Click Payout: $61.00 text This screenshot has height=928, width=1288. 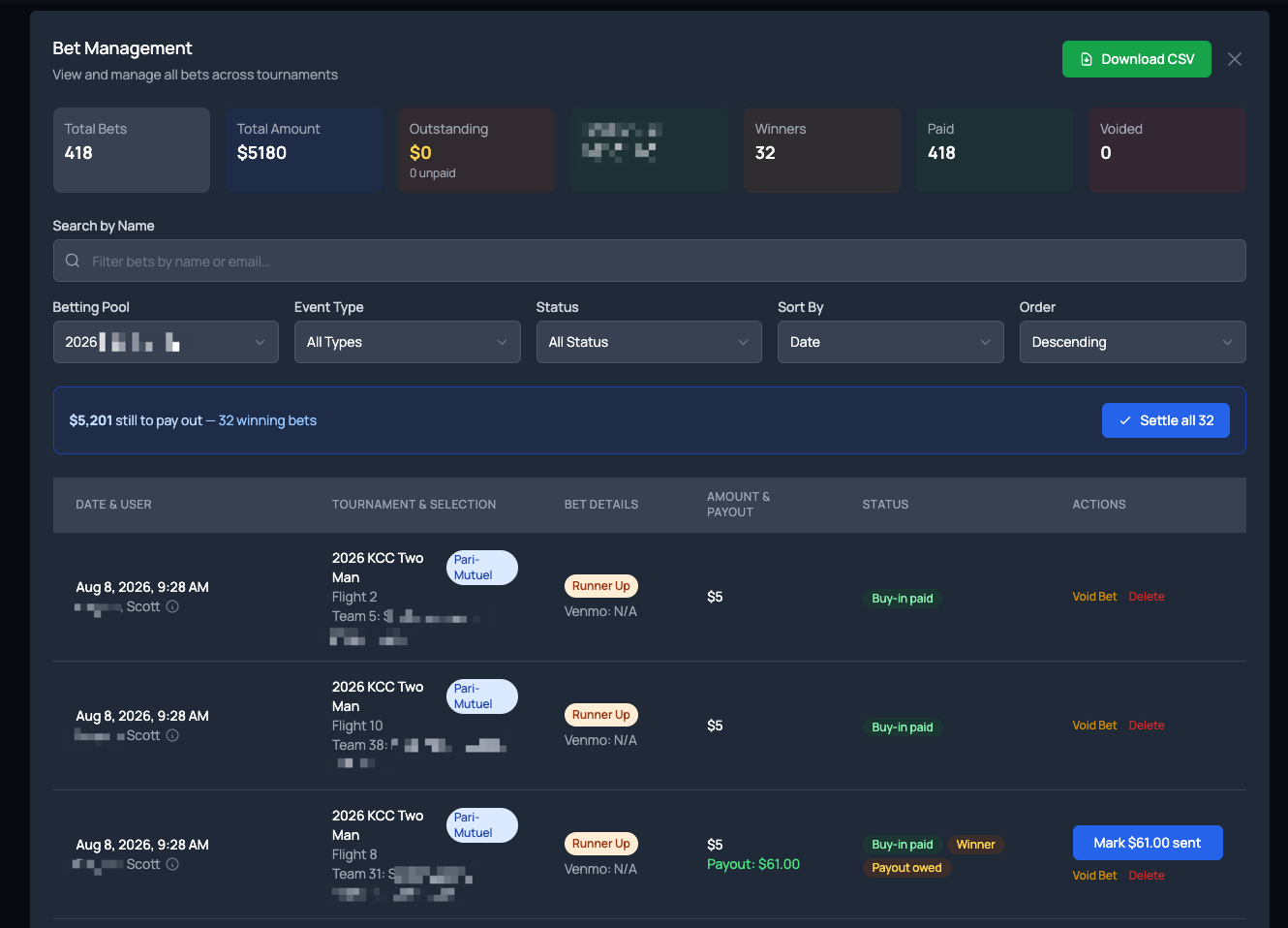coord(753,864)
